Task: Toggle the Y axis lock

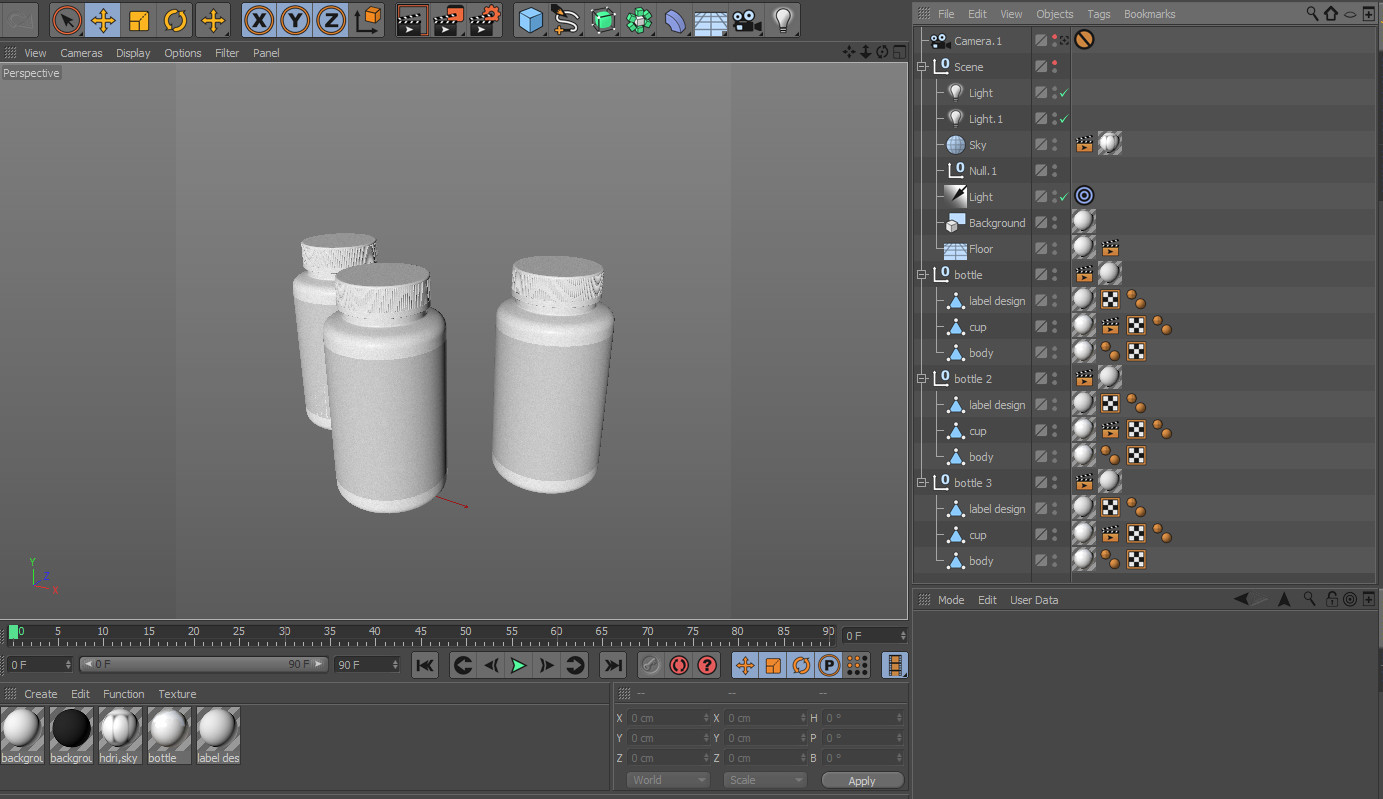Action: point(294,19)
